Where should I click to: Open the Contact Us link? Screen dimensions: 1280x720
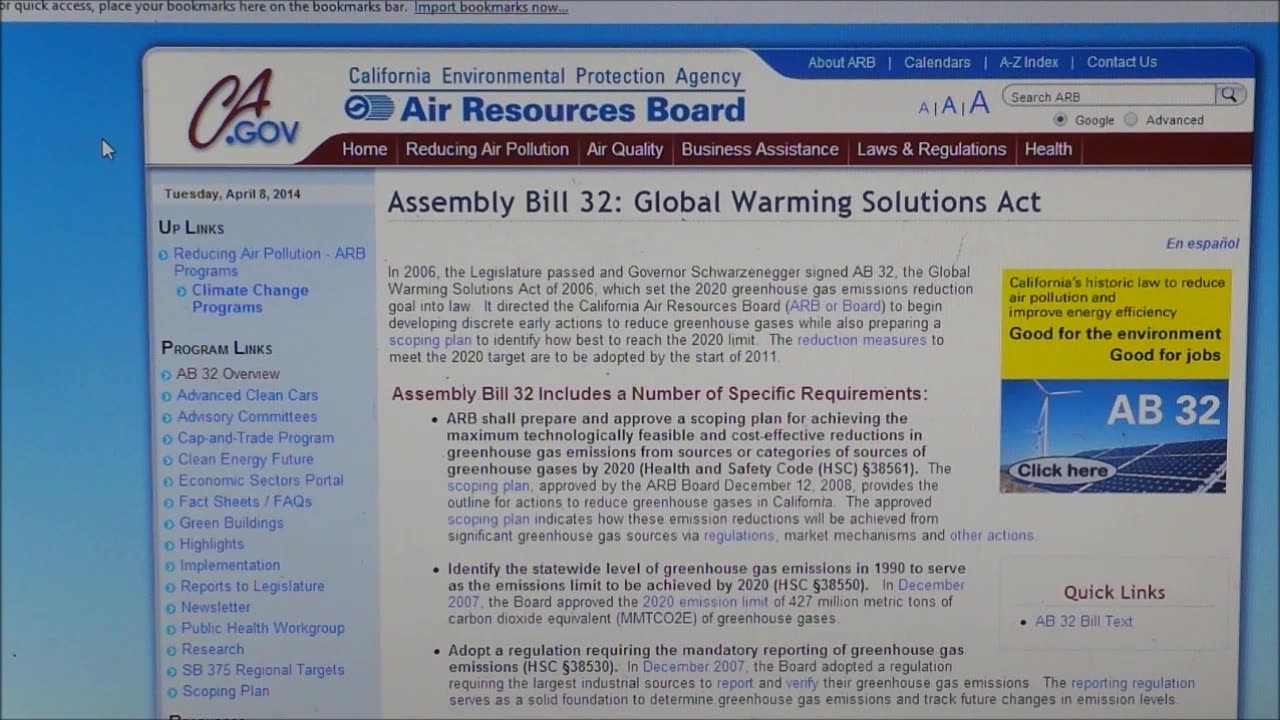1122,62
